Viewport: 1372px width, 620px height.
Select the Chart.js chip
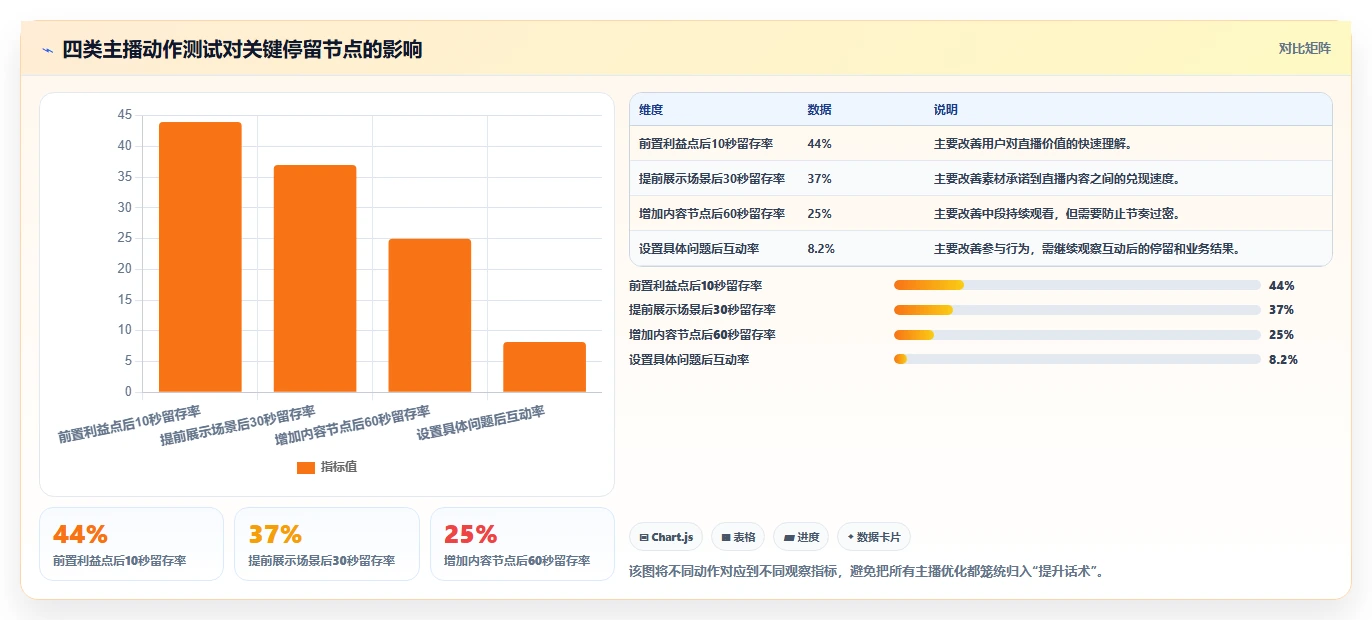pyautogui.click(x=666, y=537)
